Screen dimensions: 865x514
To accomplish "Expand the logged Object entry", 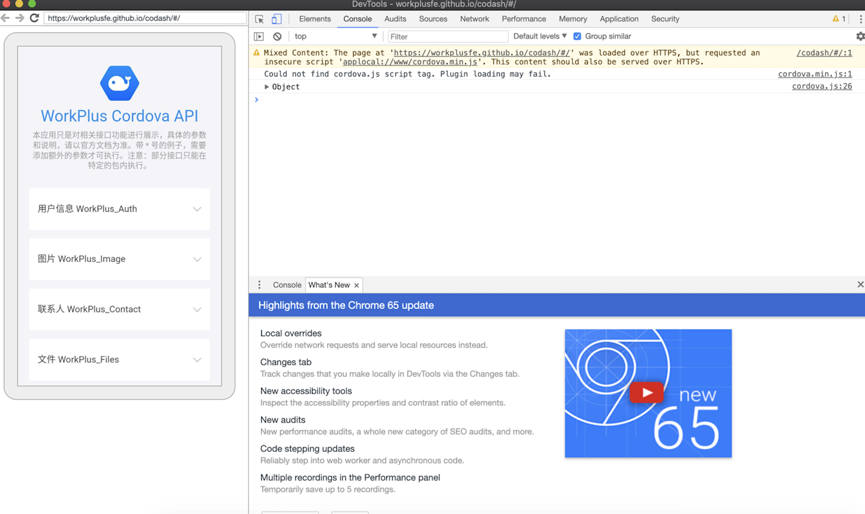I will [267, 87].
